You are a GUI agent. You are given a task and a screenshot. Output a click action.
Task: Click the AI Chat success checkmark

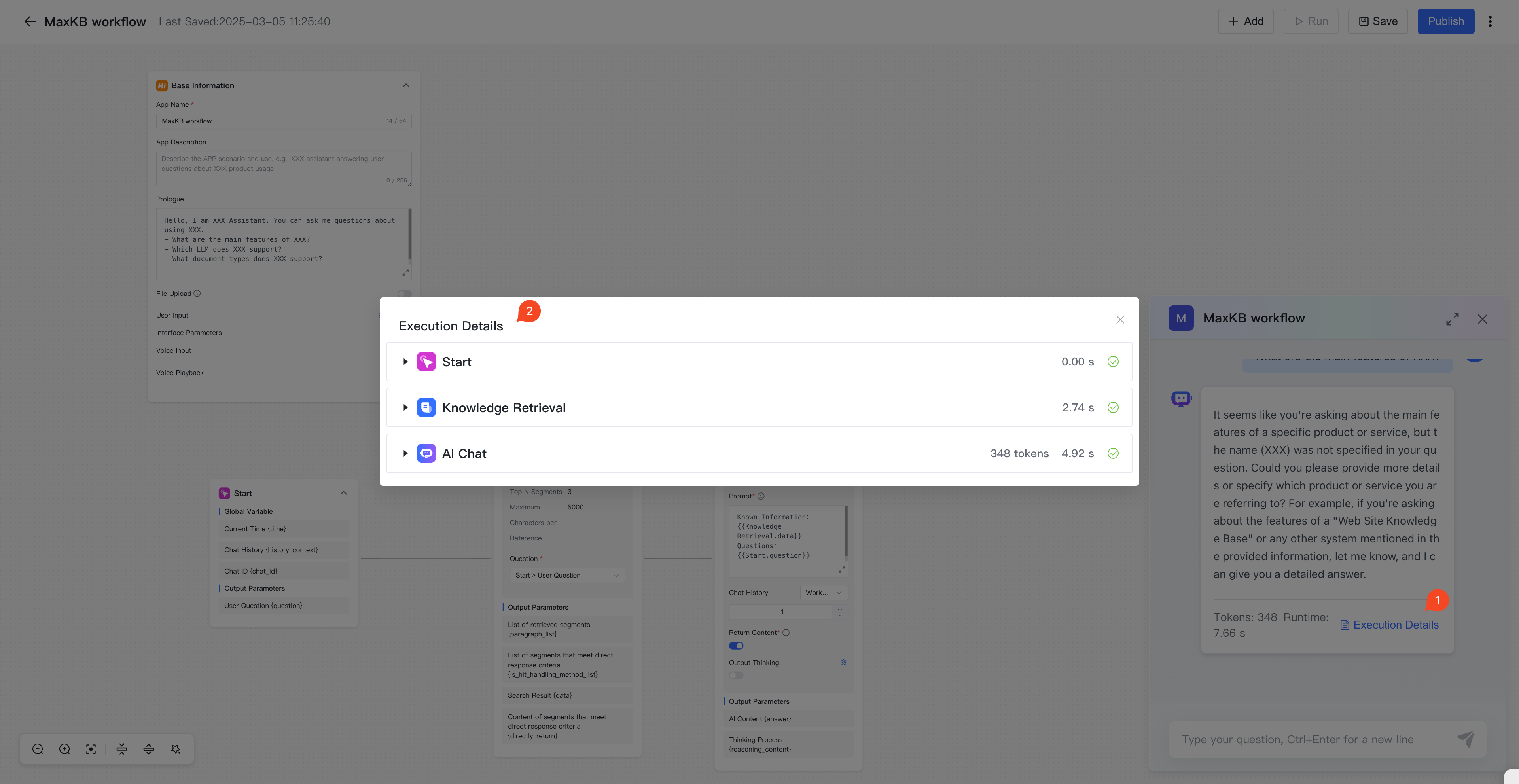pos(1113,453)
